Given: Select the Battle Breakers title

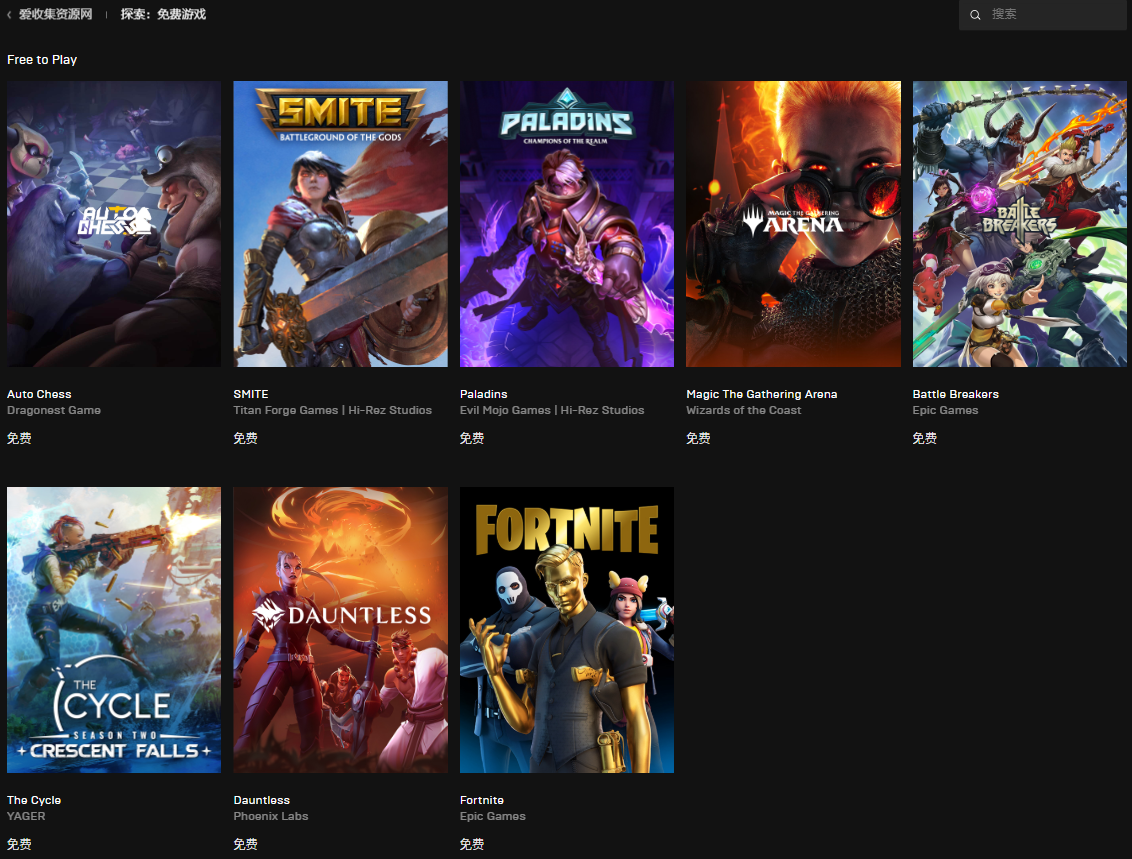Looking at the screenshot, I should [955, 394].
